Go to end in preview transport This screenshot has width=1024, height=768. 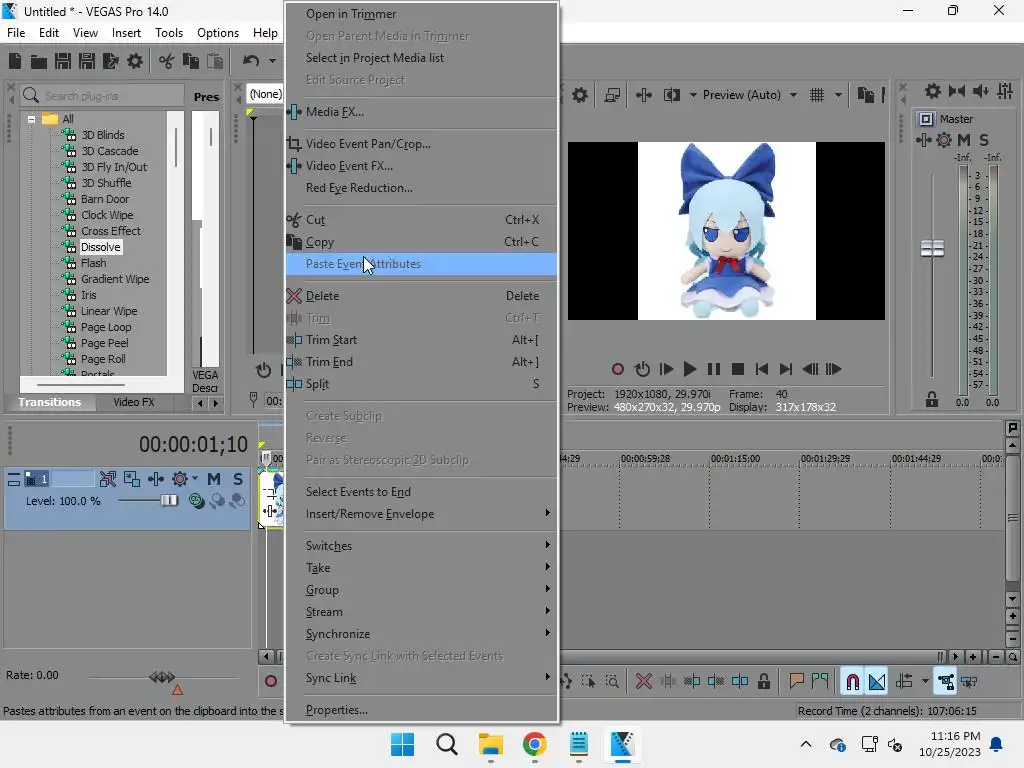point(786,369)
